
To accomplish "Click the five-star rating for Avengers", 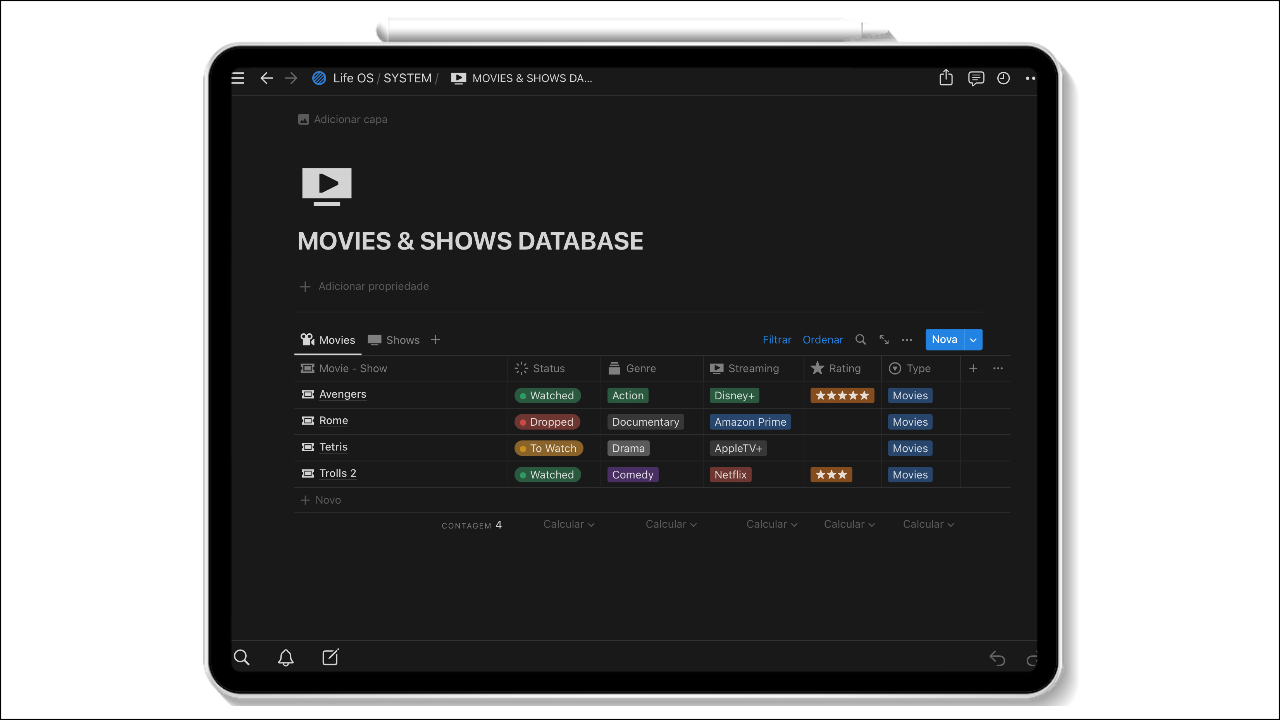I will pos(842,395).
